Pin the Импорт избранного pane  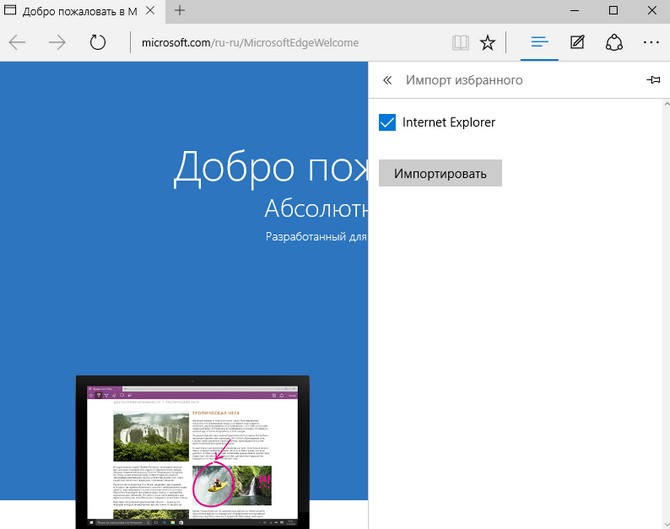pyautogui.click(x=653, y=80)
